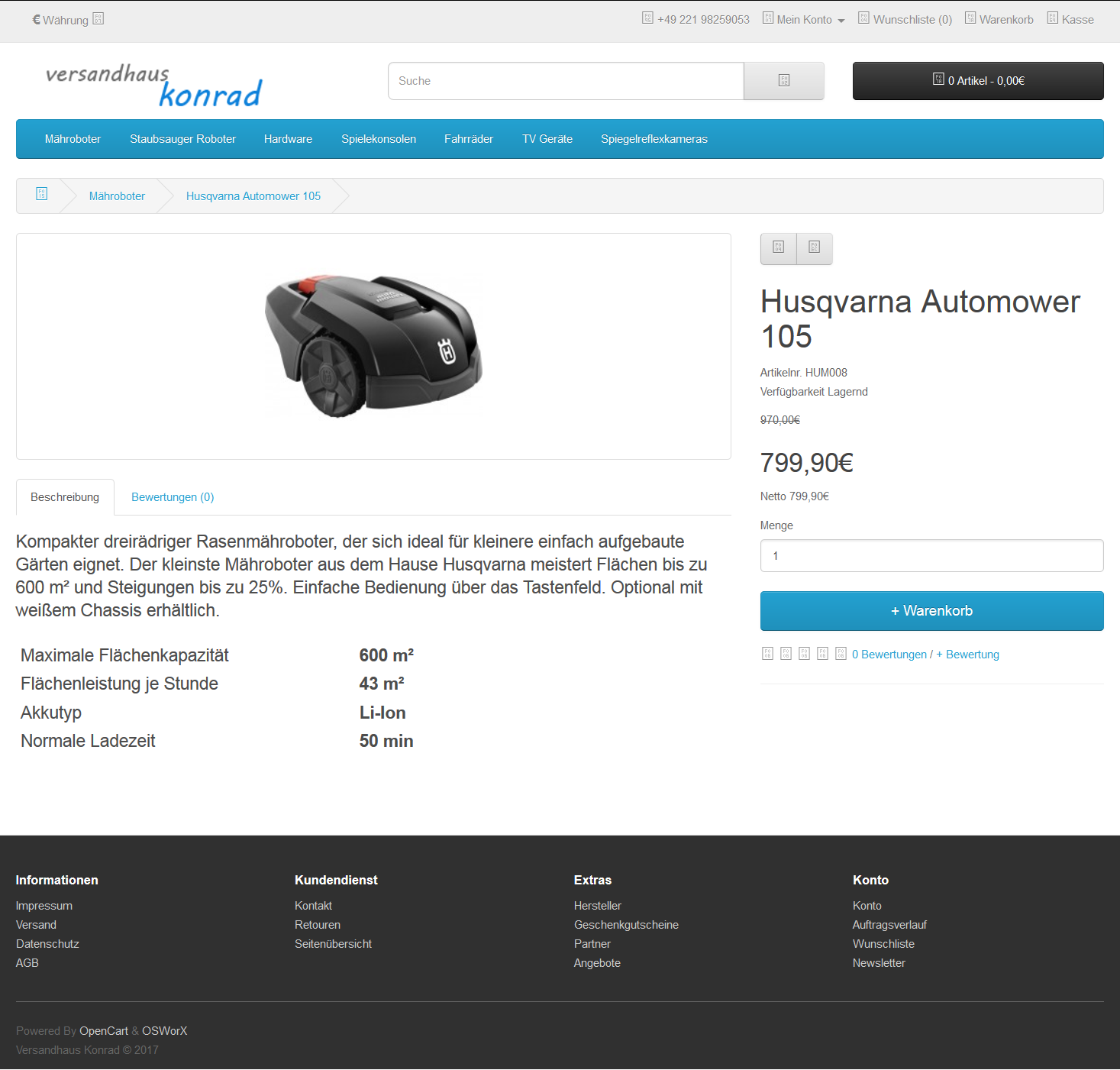This screenshot has height=1070, width=1120.
Task: Click the first rating star under Warenkorb button
Action: tap(767, 654)
